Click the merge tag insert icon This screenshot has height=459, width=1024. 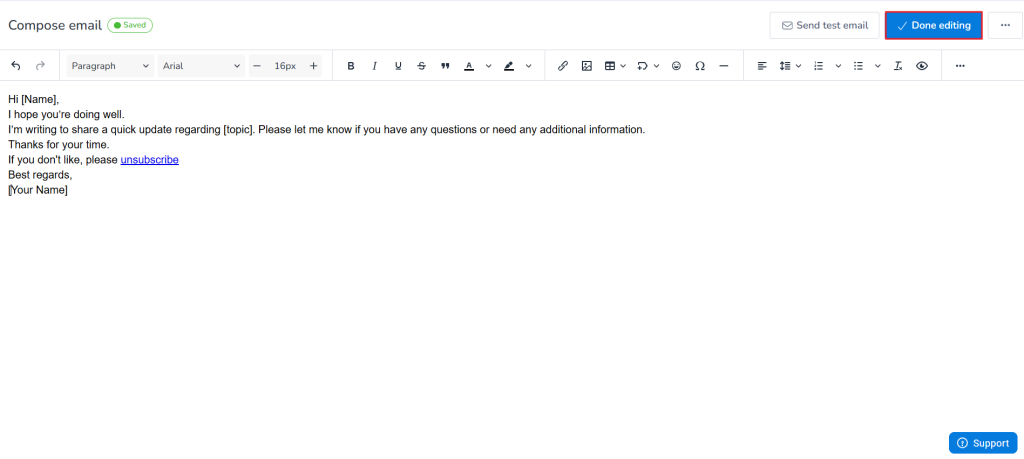(x=643, y=66)
